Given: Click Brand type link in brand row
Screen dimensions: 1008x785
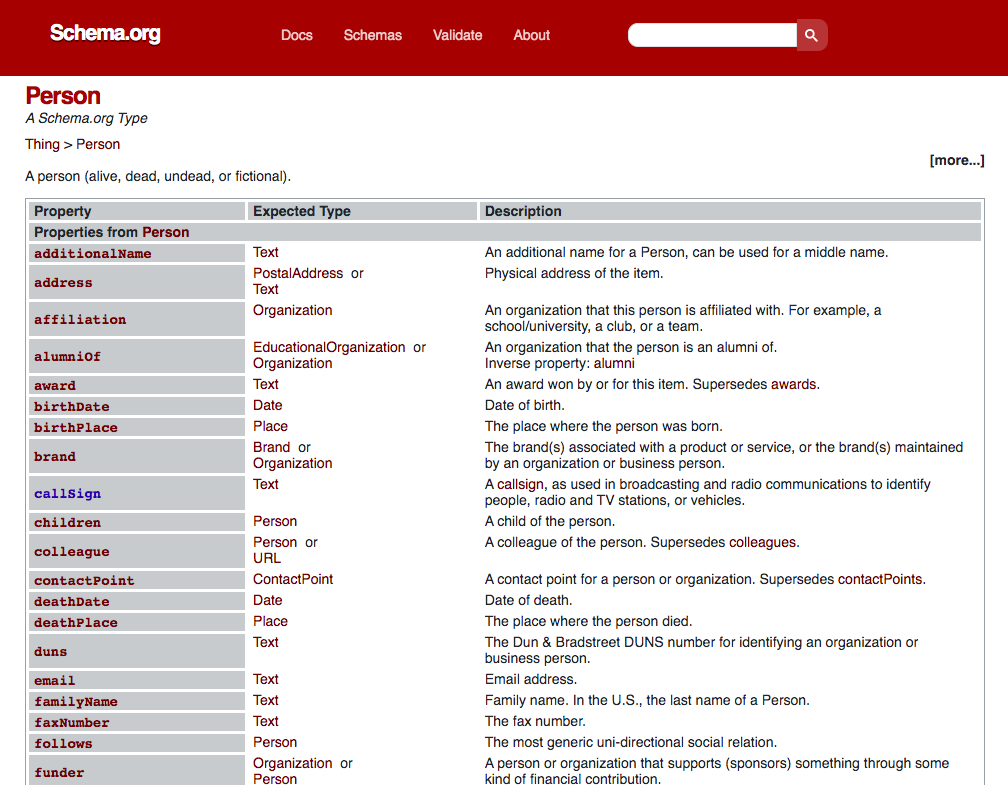Looking at the screenshot, I should pyautogui.click(x=271, y=447).
